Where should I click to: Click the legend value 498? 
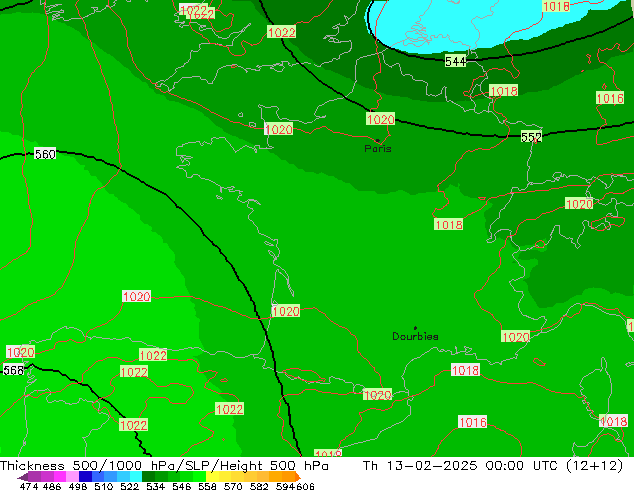coord(78,486)
